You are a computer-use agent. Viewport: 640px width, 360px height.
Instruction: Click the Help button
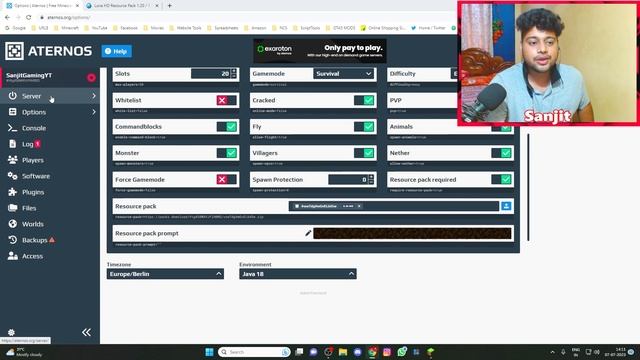coord(116,51)
